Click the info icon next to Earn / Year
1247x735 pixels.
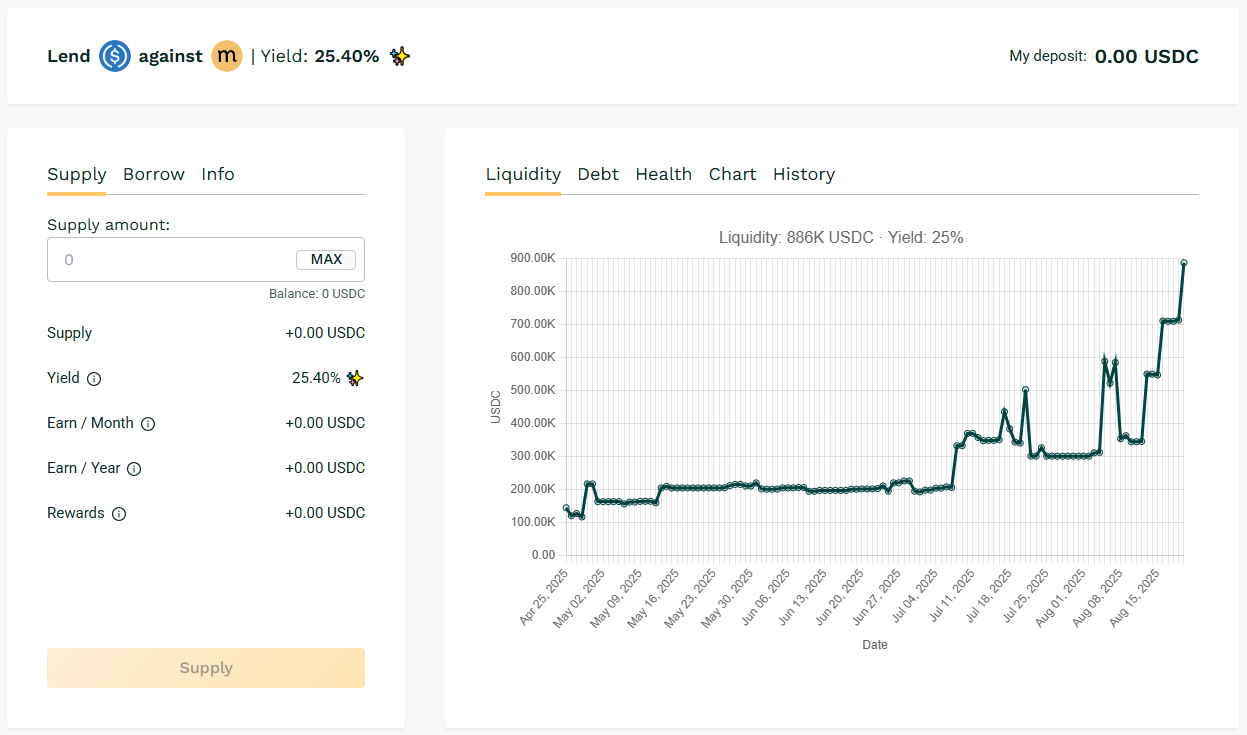[x=134, y=469]
